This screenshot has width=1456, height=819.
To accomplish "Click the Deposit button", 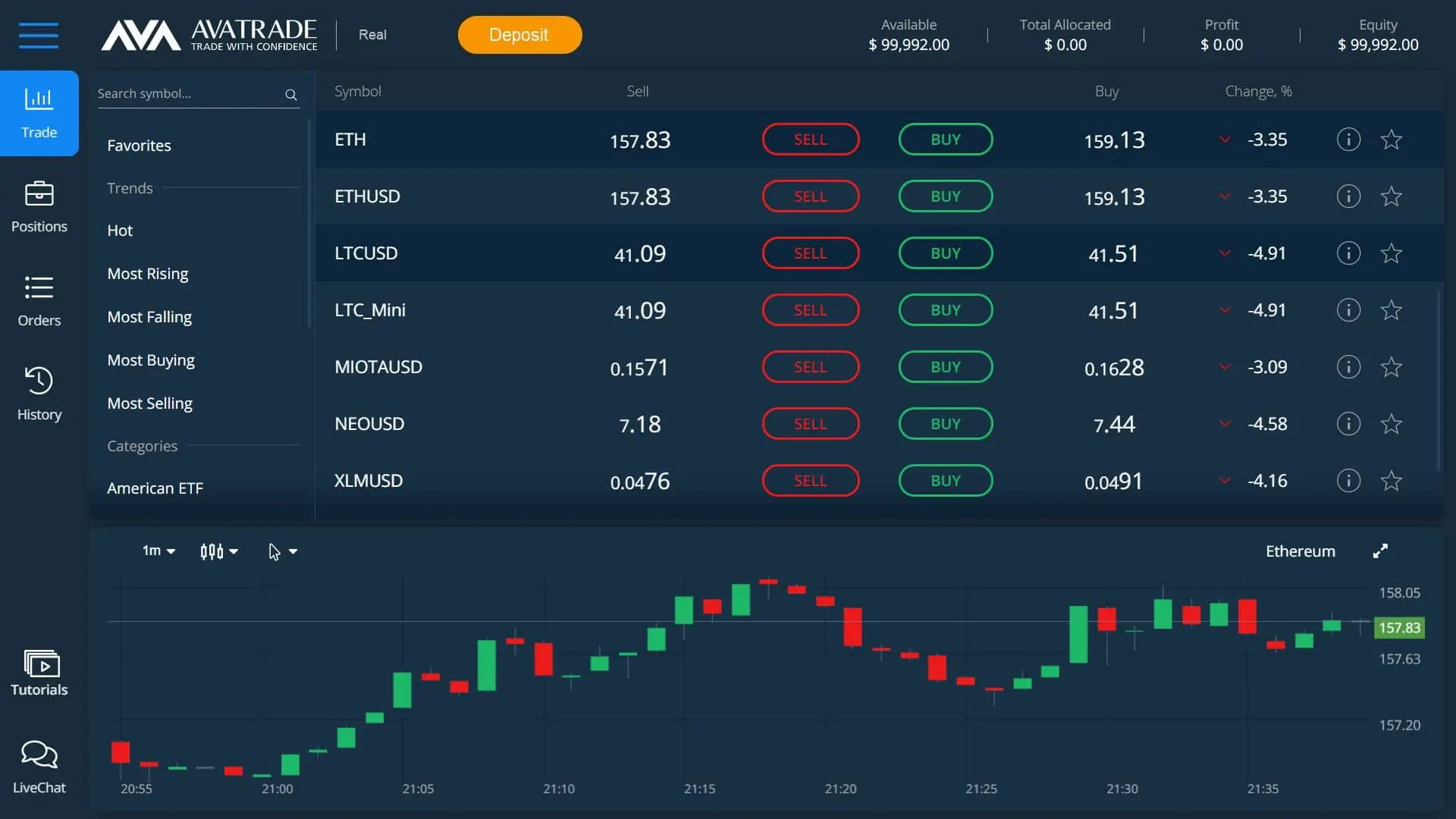I will (x=519, y=35).
